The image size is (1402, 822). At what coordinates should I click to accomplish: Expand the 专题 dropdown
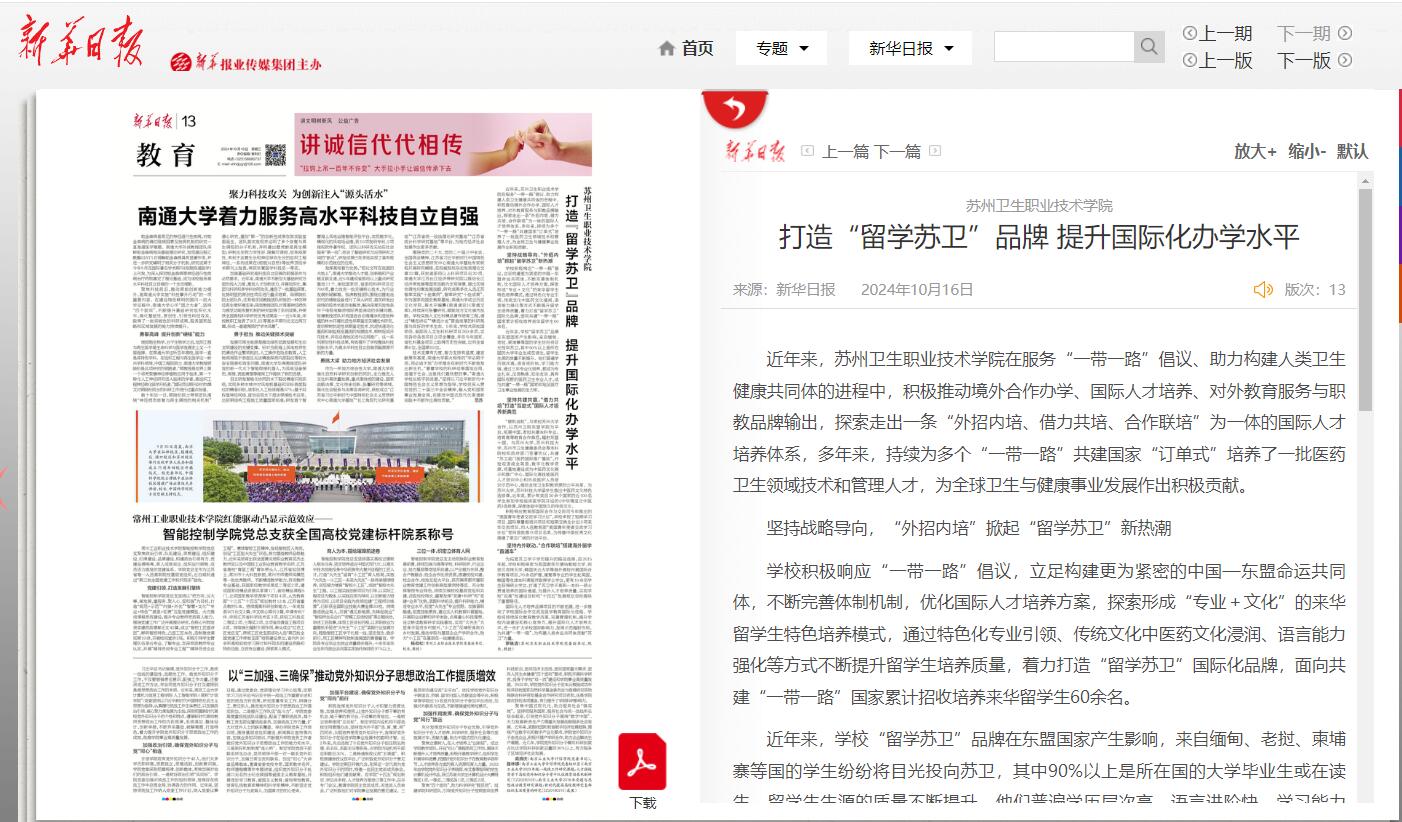pyautogui.click(x=783, y=48)
